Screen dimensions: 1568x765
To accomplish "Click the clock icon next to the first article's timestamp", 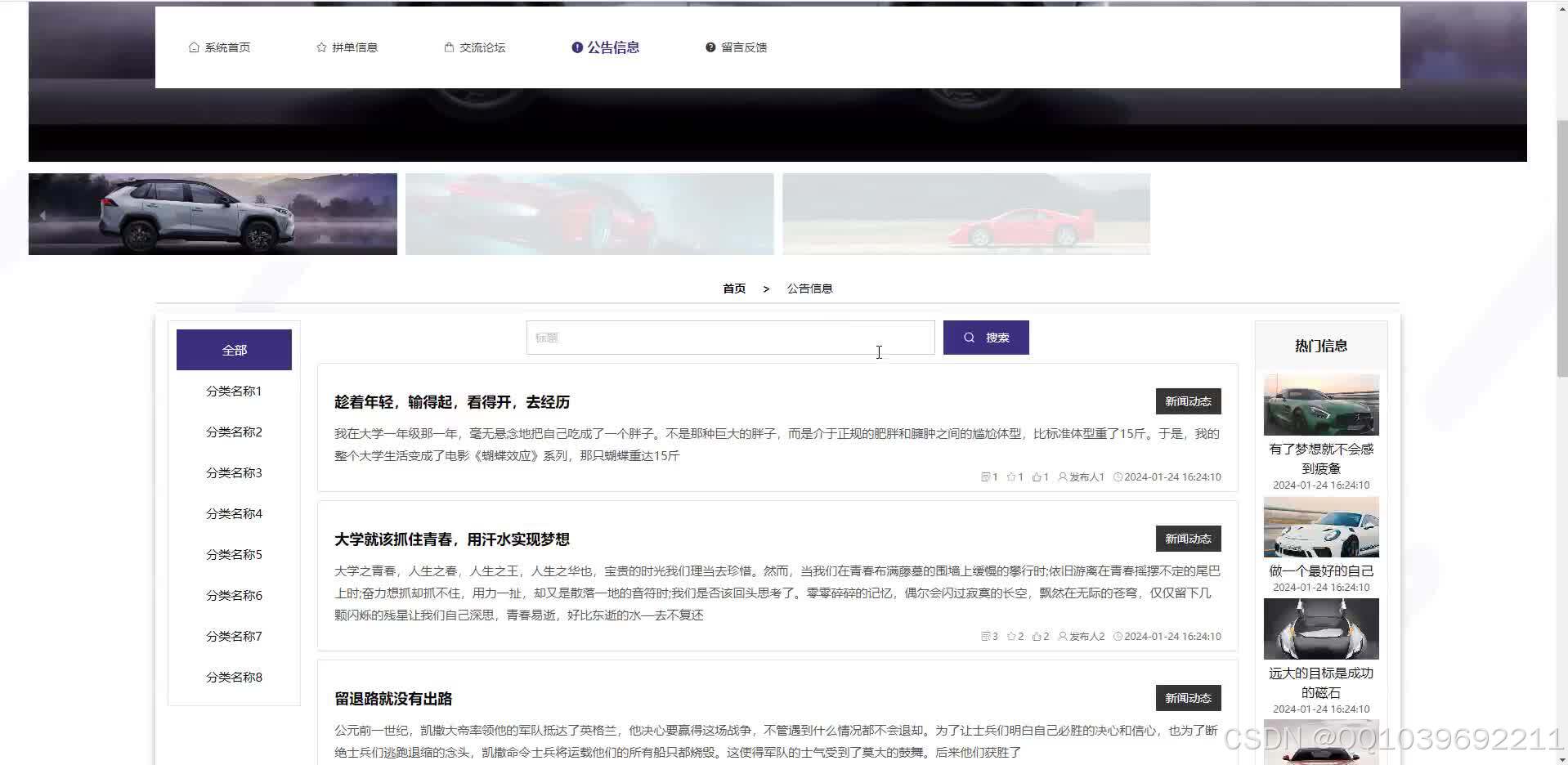I will tap(1118, 476).
